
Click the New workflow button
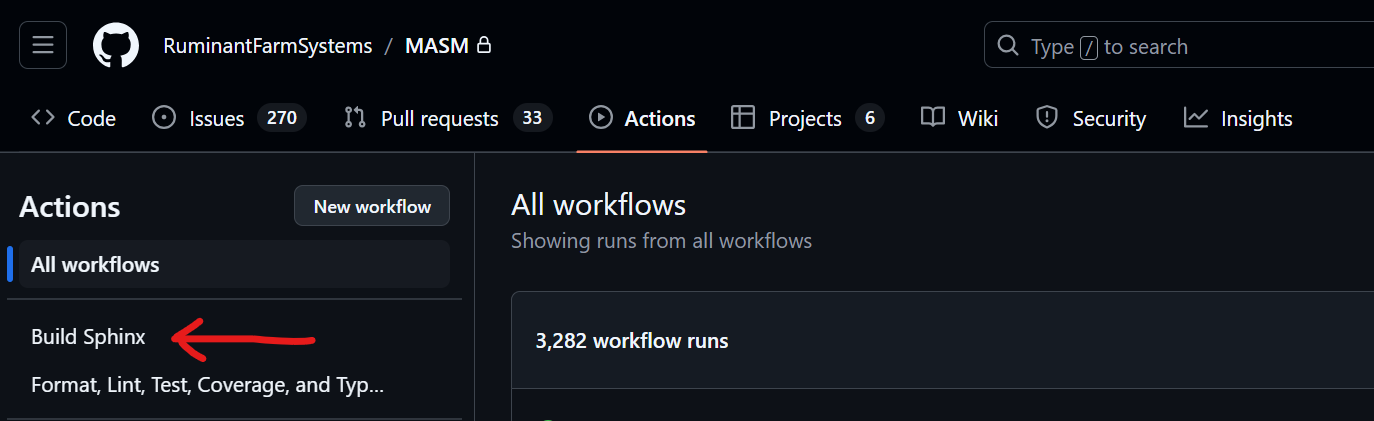pos(372,206)
